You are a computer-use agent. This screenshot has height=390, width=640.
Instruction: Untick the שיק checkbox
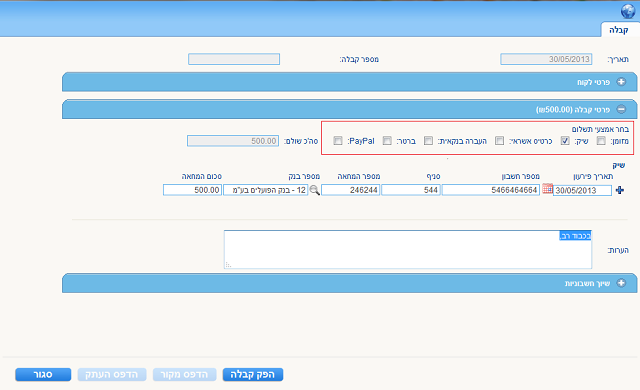pos(565,141)
